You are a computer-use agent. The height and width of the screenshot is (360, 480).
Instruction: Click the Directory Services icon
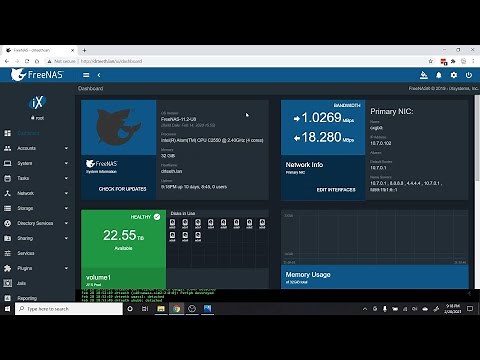[7, 223]
